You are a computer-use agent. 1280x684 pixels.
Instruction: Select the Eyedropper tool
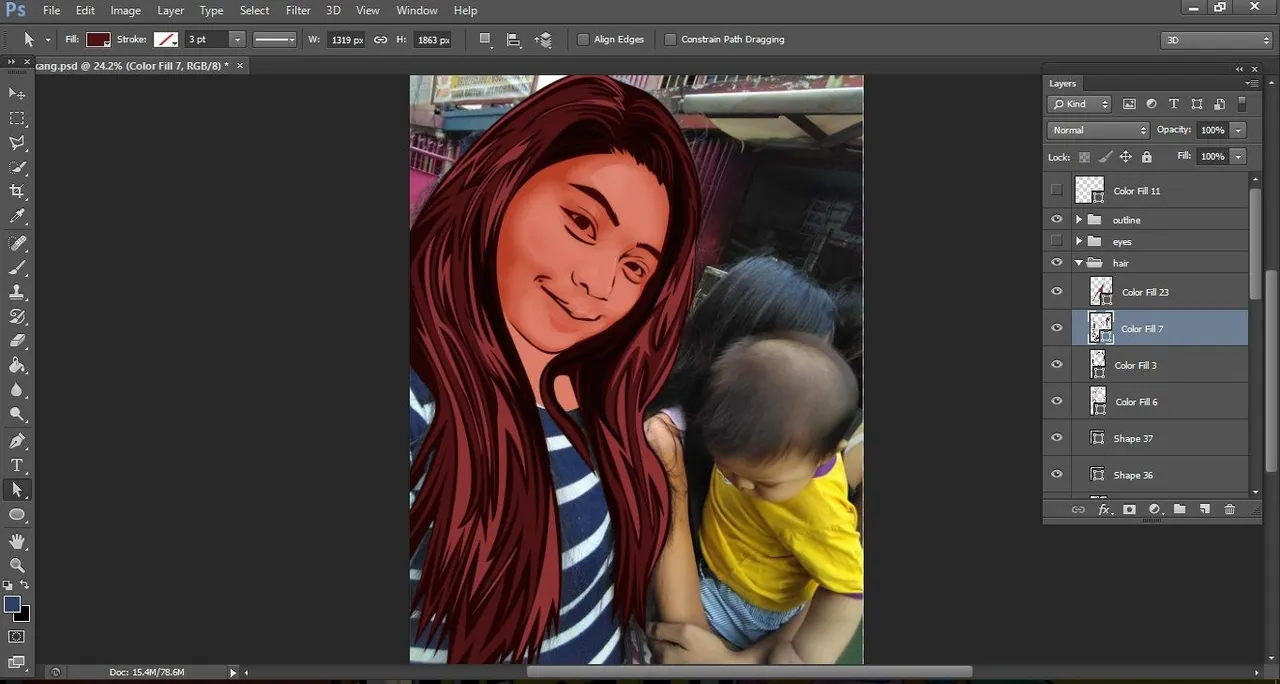click(17, 216)
